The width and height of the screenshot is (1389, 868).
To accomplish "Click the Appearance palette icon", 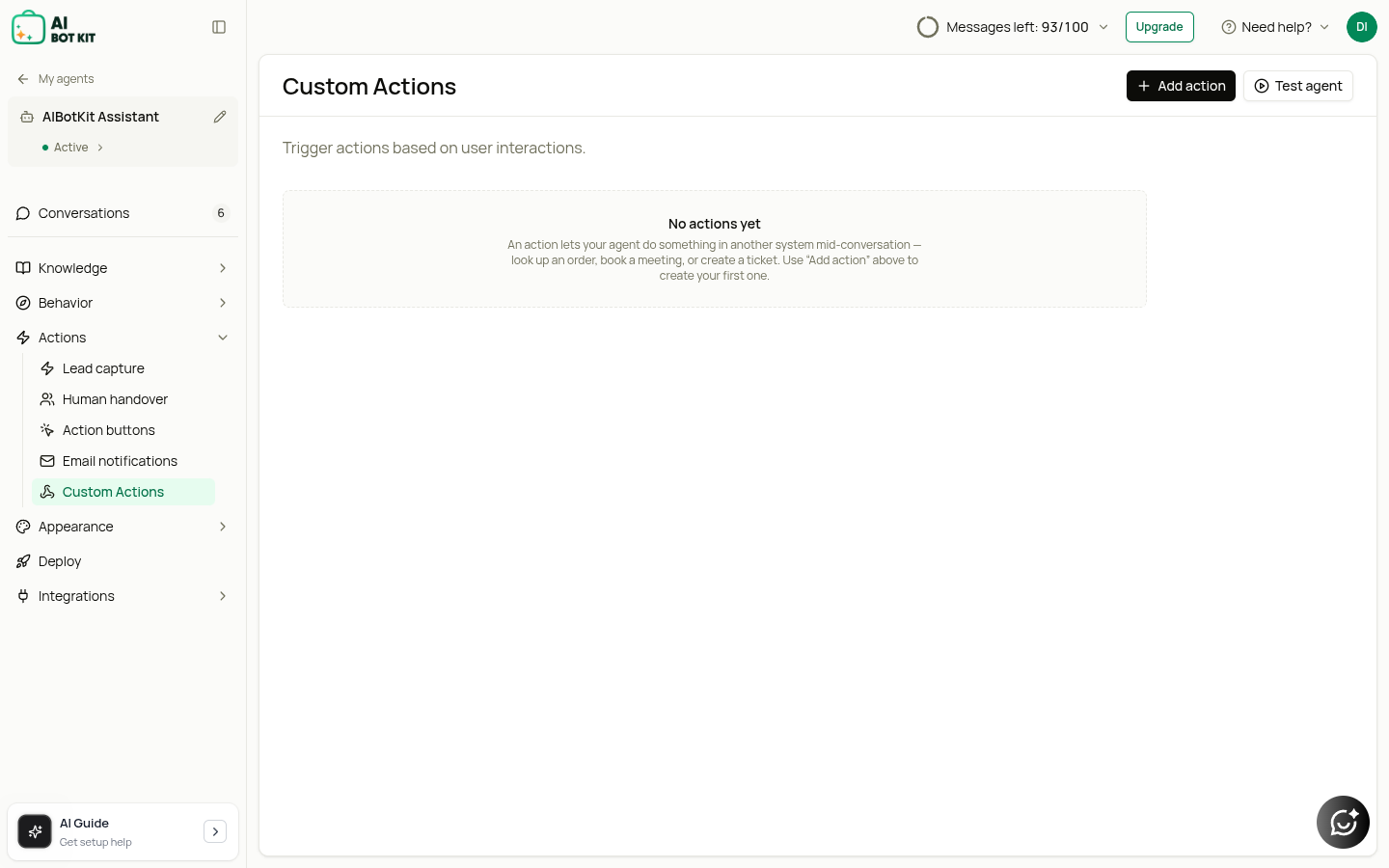I will (23, 527).
